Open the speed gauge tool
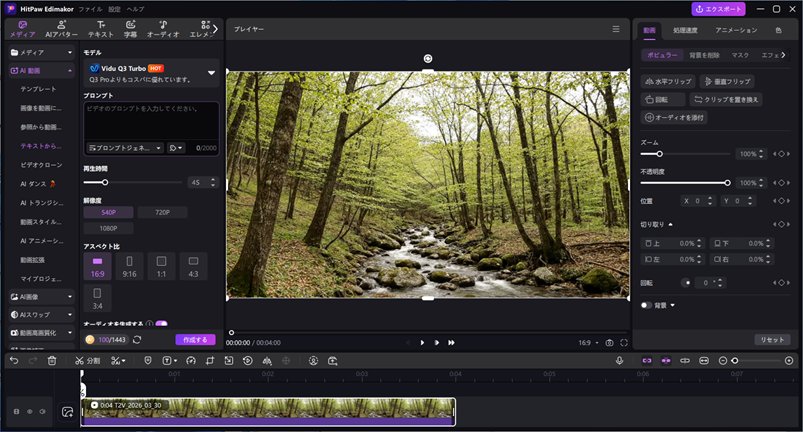The height and width of the screenshot is (432, 803). (191, 361)
